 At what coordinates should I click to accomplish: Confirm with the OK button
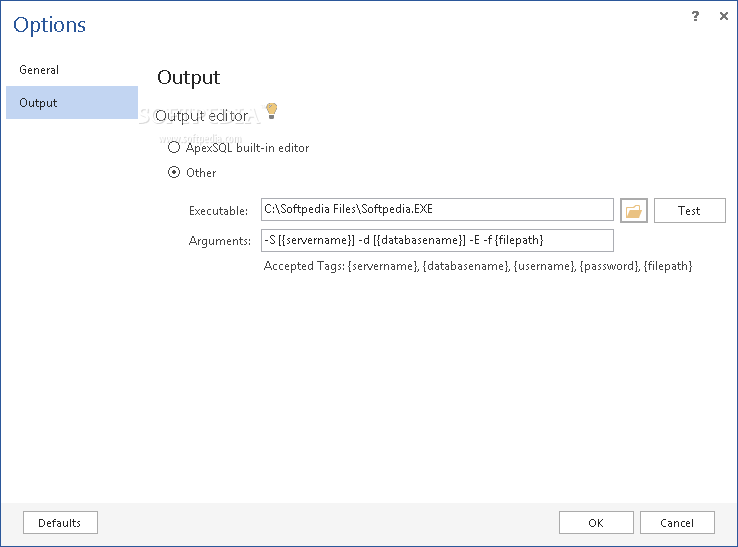(x=596, y=523)
